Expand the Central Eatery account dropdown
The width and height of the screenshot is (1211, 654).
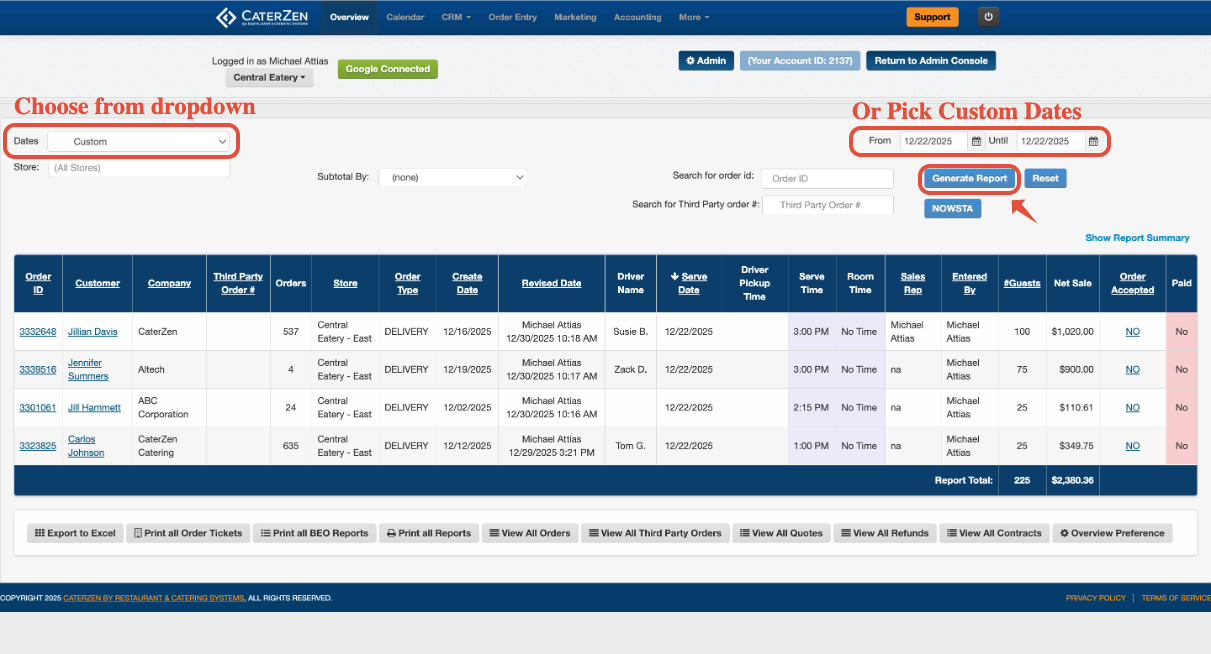tap(269, 77)
